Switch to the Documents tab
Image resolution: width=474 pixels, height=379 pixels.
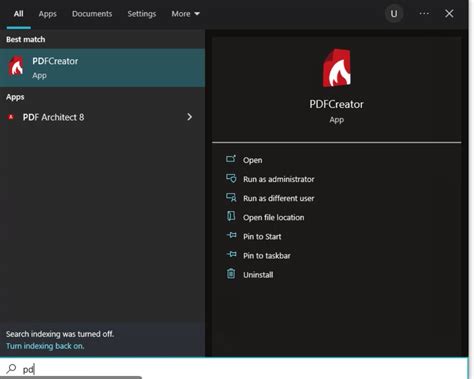[x=92, y=14]
